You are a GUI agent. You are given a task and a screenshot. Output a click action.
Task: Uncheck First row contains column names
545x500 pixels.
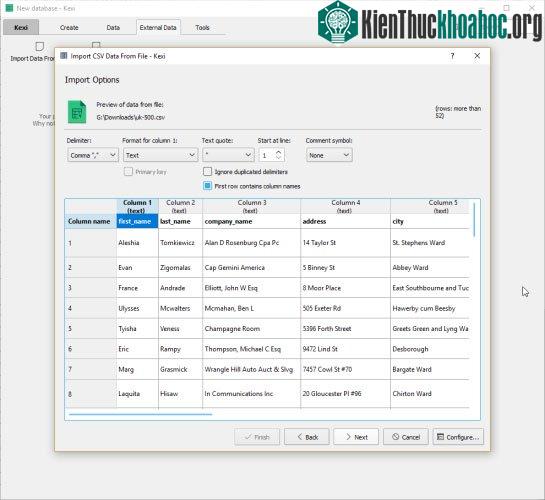pyautogui.click(x=208, y=186)
